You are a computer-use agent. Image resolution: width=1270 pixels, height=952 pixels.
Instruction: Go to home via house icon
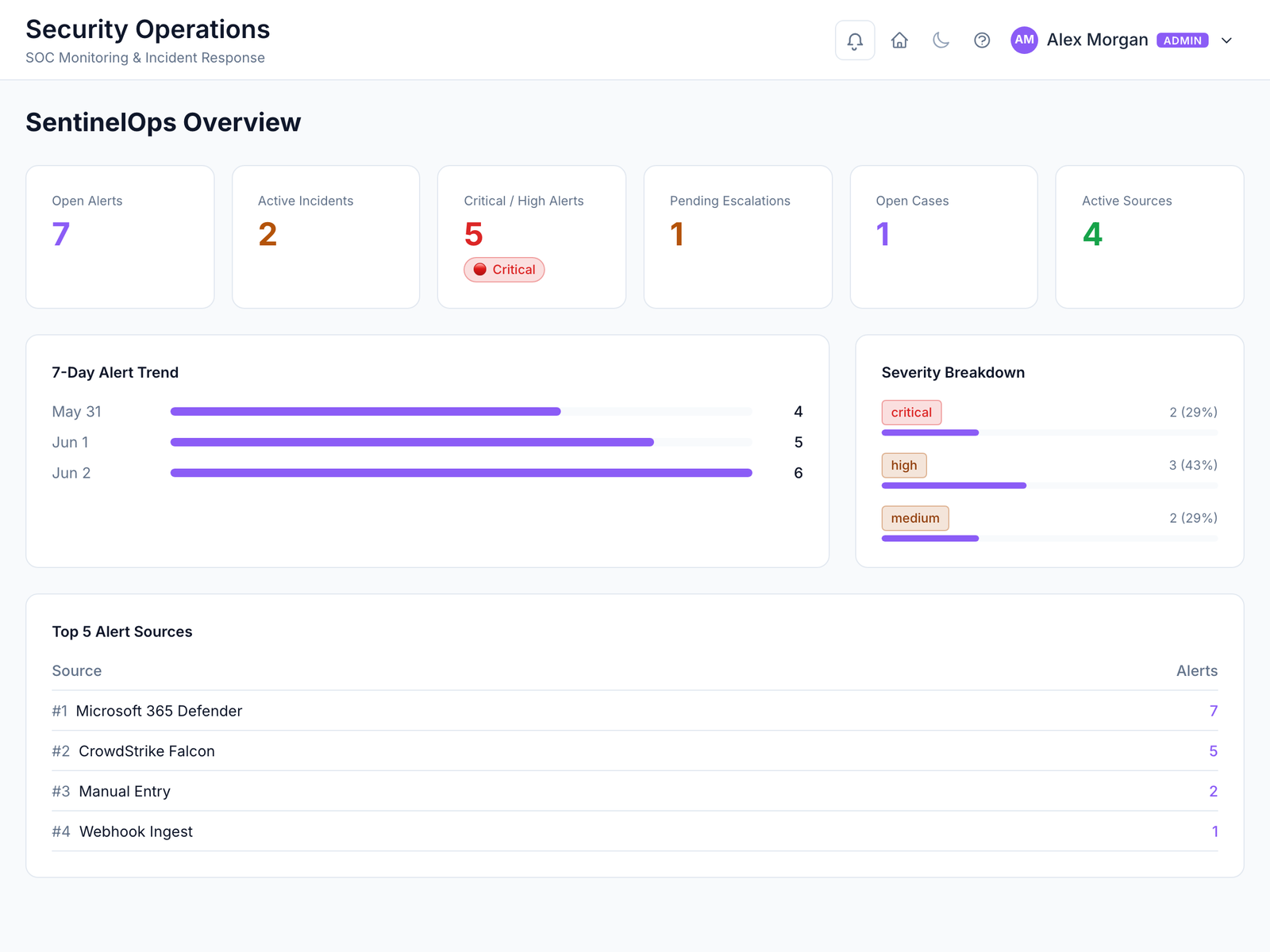(899, 40)
